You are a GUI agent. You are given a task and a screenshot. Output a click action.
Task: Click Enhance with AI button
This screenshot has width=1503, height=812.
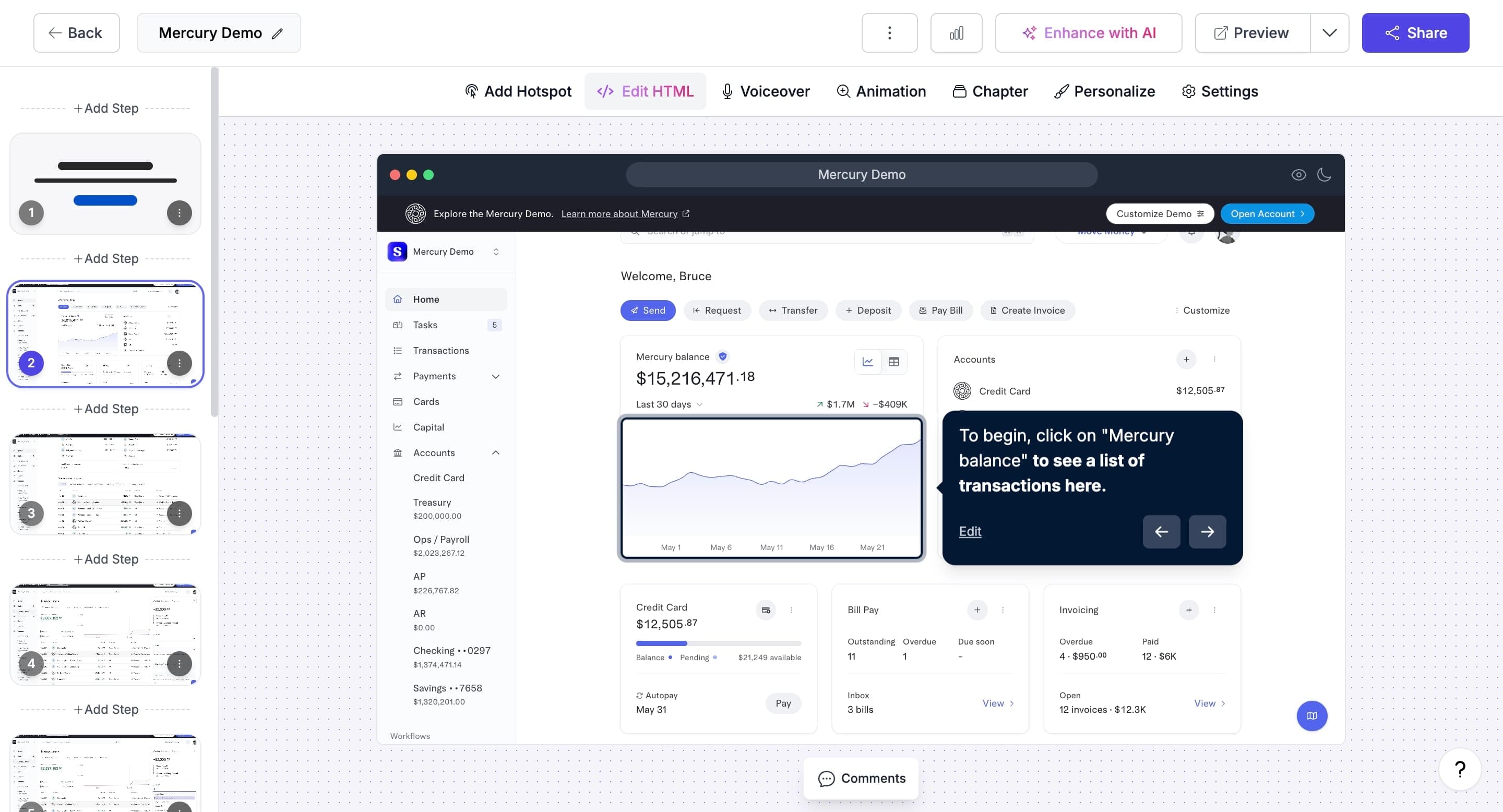[x=1088, y=33]
